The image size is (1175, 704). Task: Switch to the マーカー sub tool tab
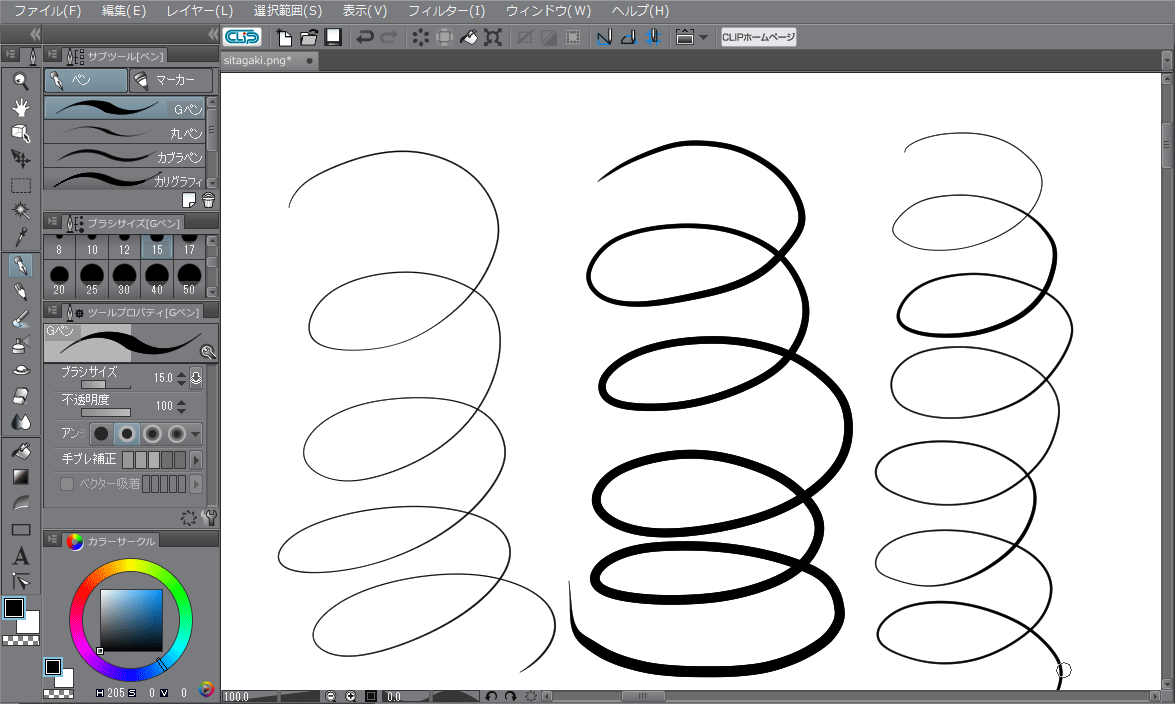tap(171, 80)
